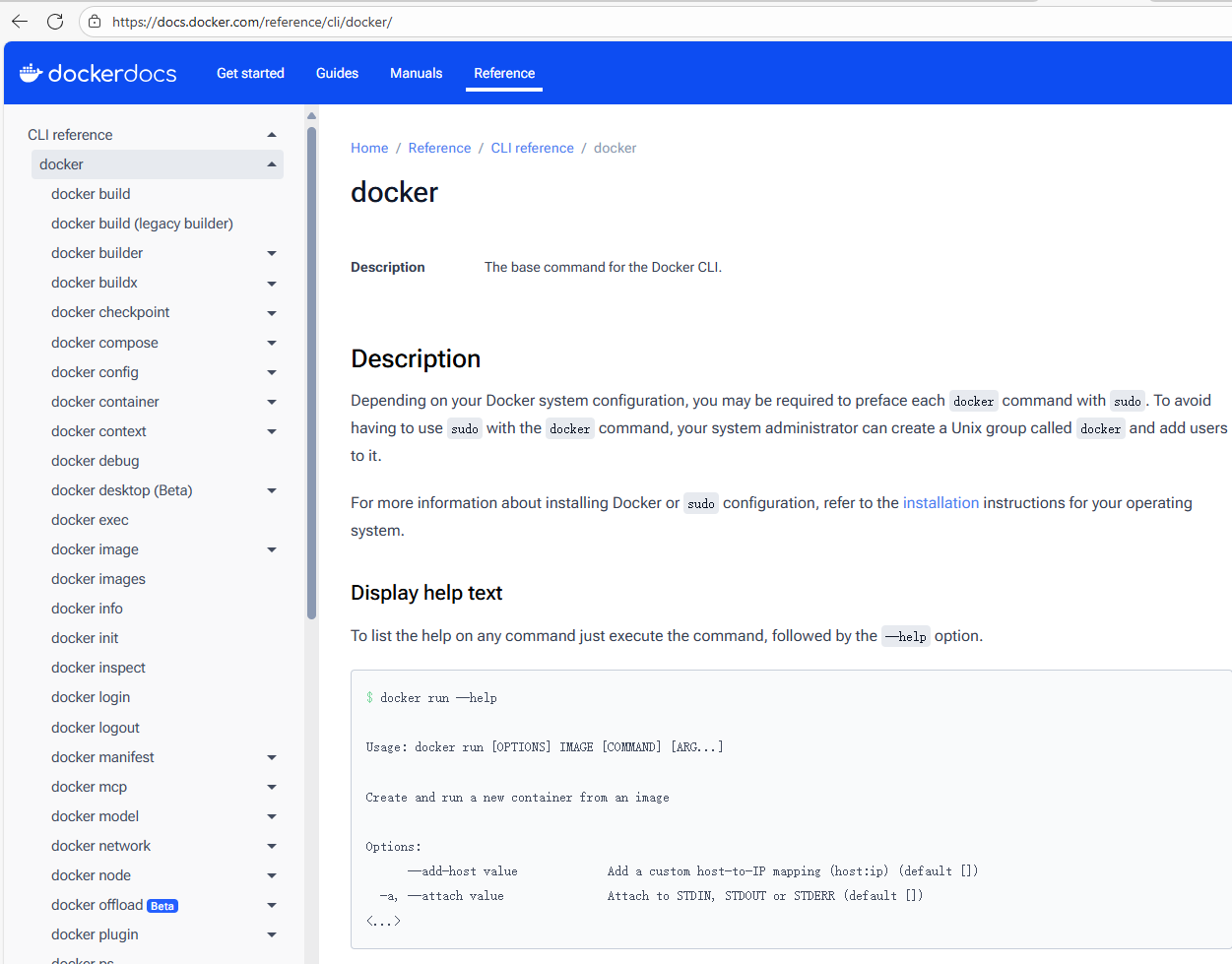Open the Guides tab
Viewport: 1232px width, 964px height.
(337, 73)
